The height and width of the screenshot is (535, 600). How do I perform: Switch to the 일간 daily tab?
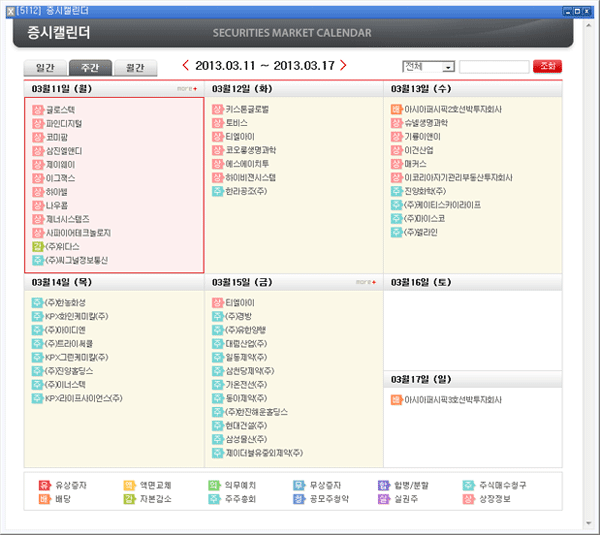pyautogui.click(x=44, y=68)
